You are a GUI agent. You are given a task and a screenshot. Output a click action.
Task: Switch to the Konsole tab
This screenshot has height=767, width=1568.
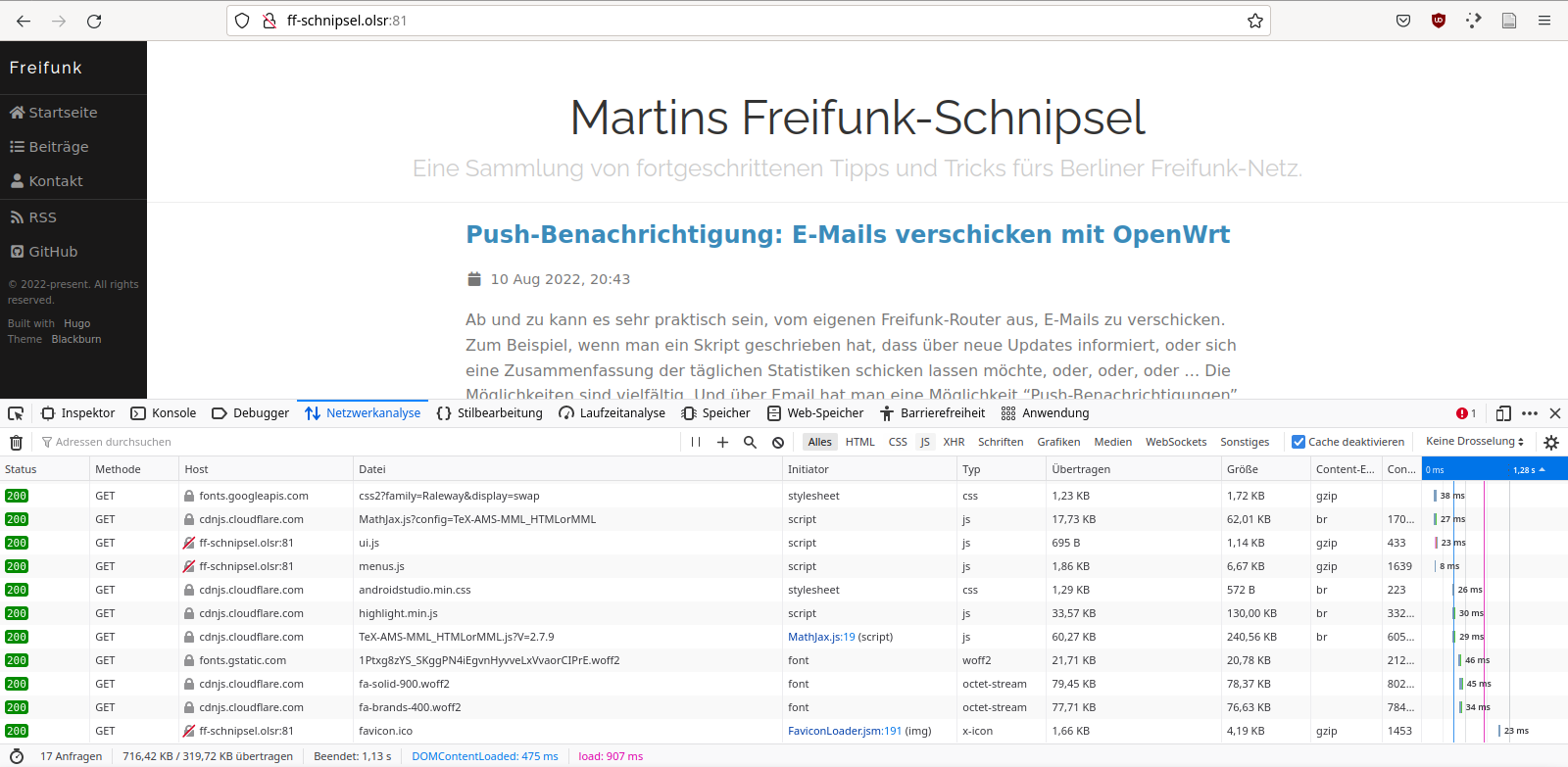click(x=164, y=413)
